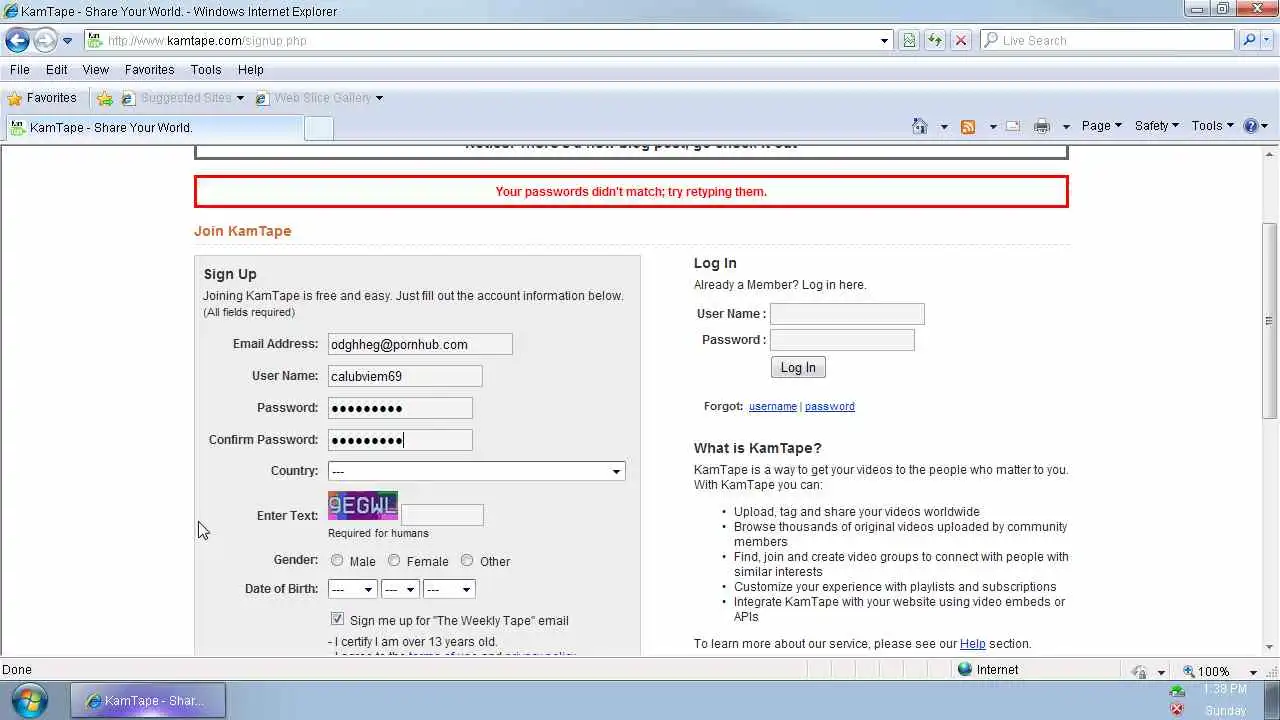This screenshot has height=720, width=1280.
Task: Click the scrollbar down arrow
Action: [1270, 649]
